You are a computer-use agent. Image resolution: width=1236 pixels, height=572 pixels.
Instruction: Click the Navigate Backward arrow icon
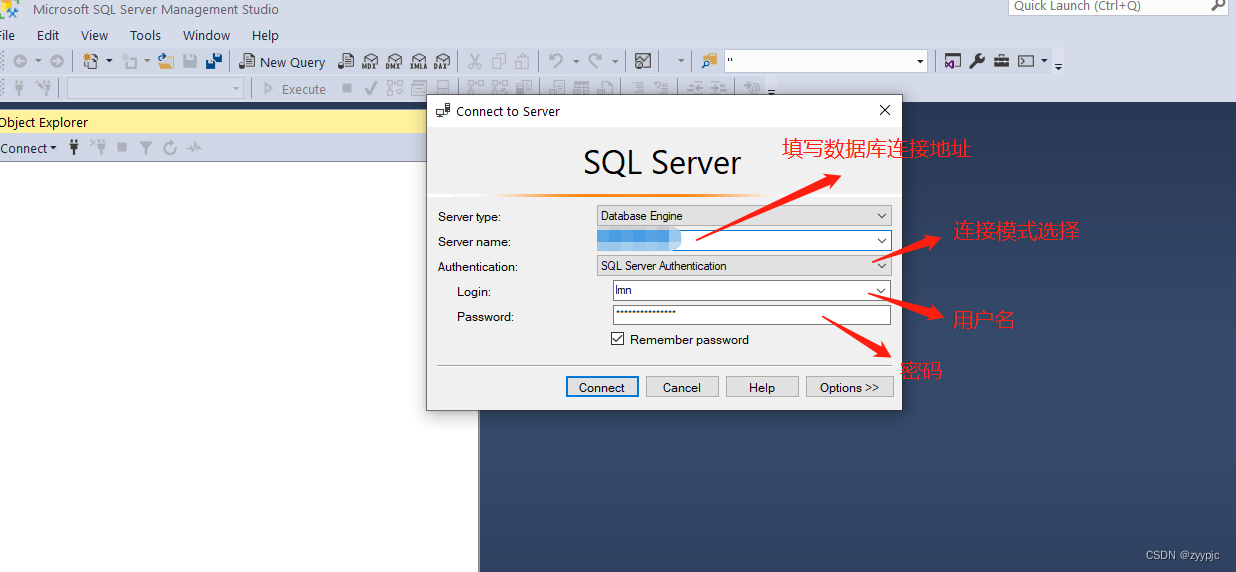pyautogui.click(x=20, y=61)
